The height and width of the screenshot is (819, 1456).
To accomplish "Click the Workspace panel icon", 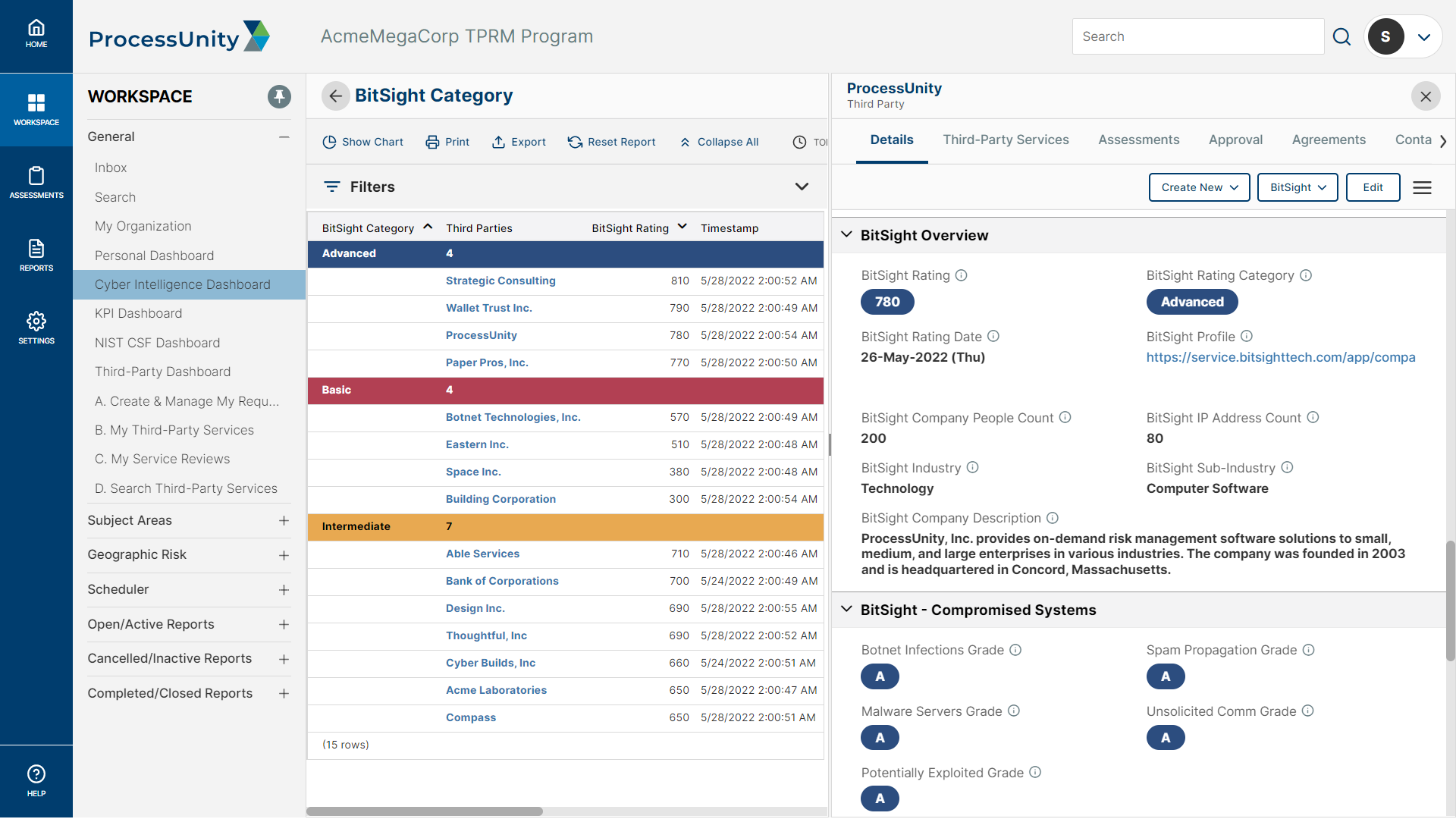I will tap(36, 108).
